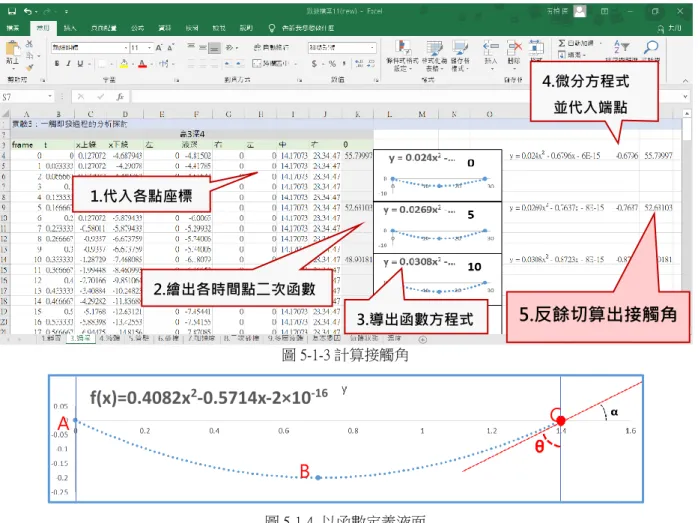Switch to the Formulas ribbon tab

tap(138, 28)
